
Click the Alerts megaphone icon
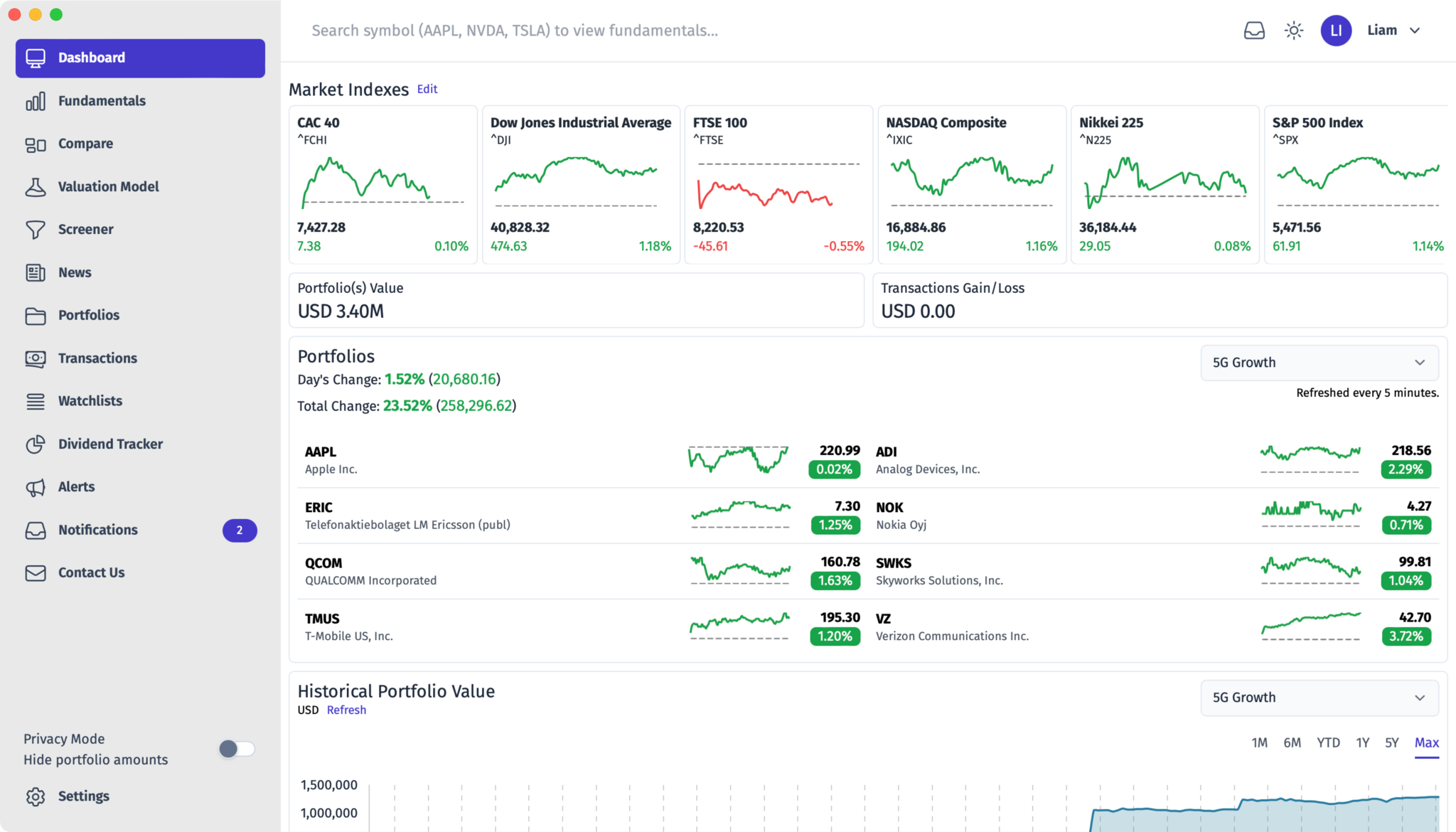(36, 487)
